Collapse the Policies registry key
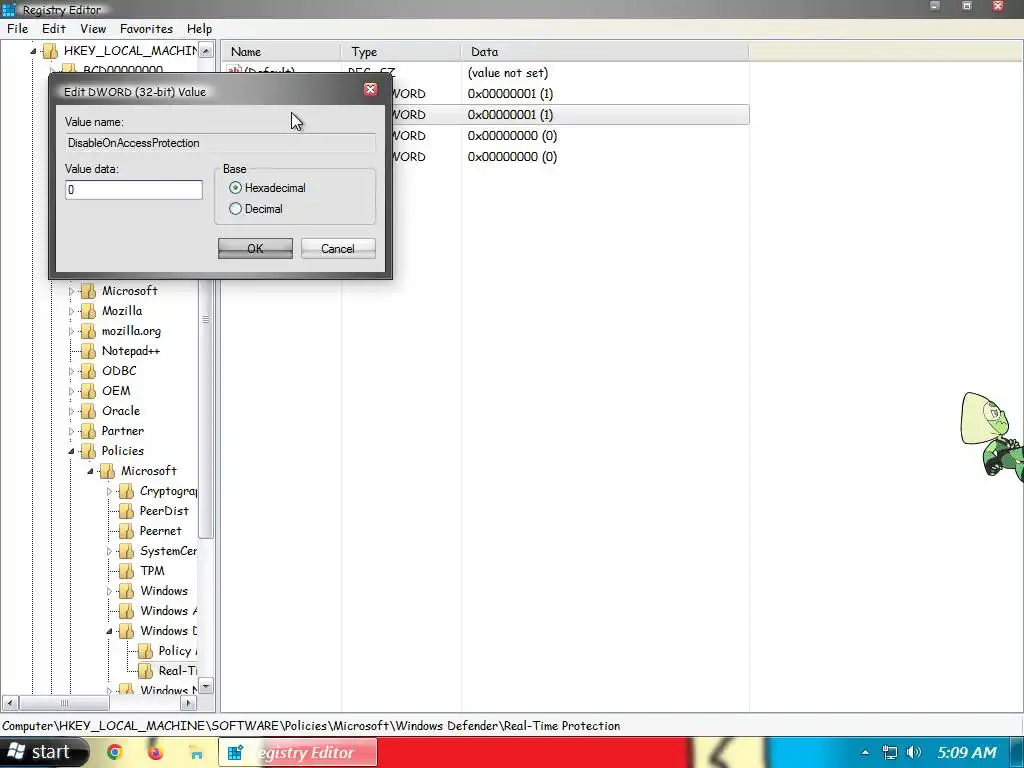1024x768 pixels. 72,451
